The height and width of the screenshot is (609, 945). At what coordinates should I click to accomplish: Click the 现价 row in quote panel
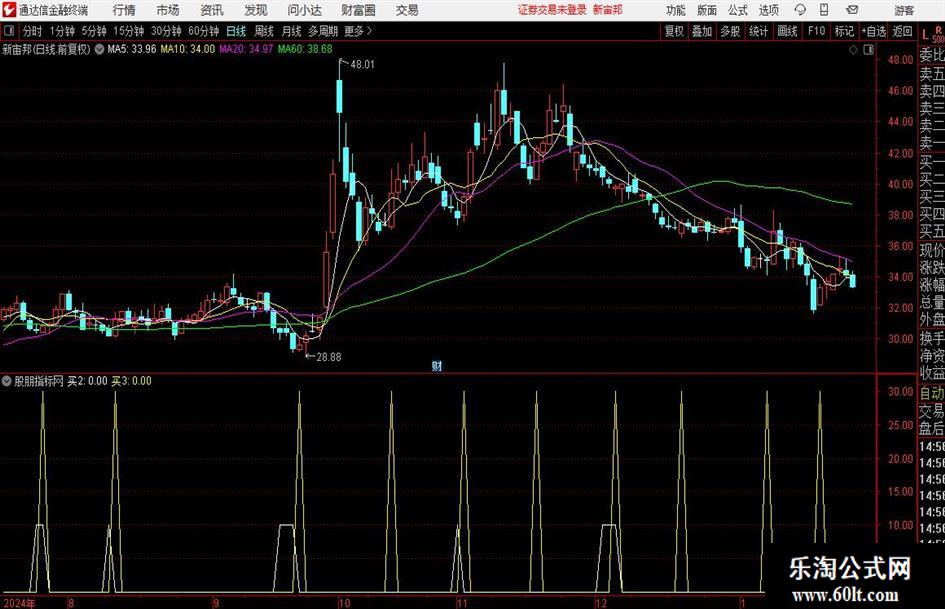932,250
